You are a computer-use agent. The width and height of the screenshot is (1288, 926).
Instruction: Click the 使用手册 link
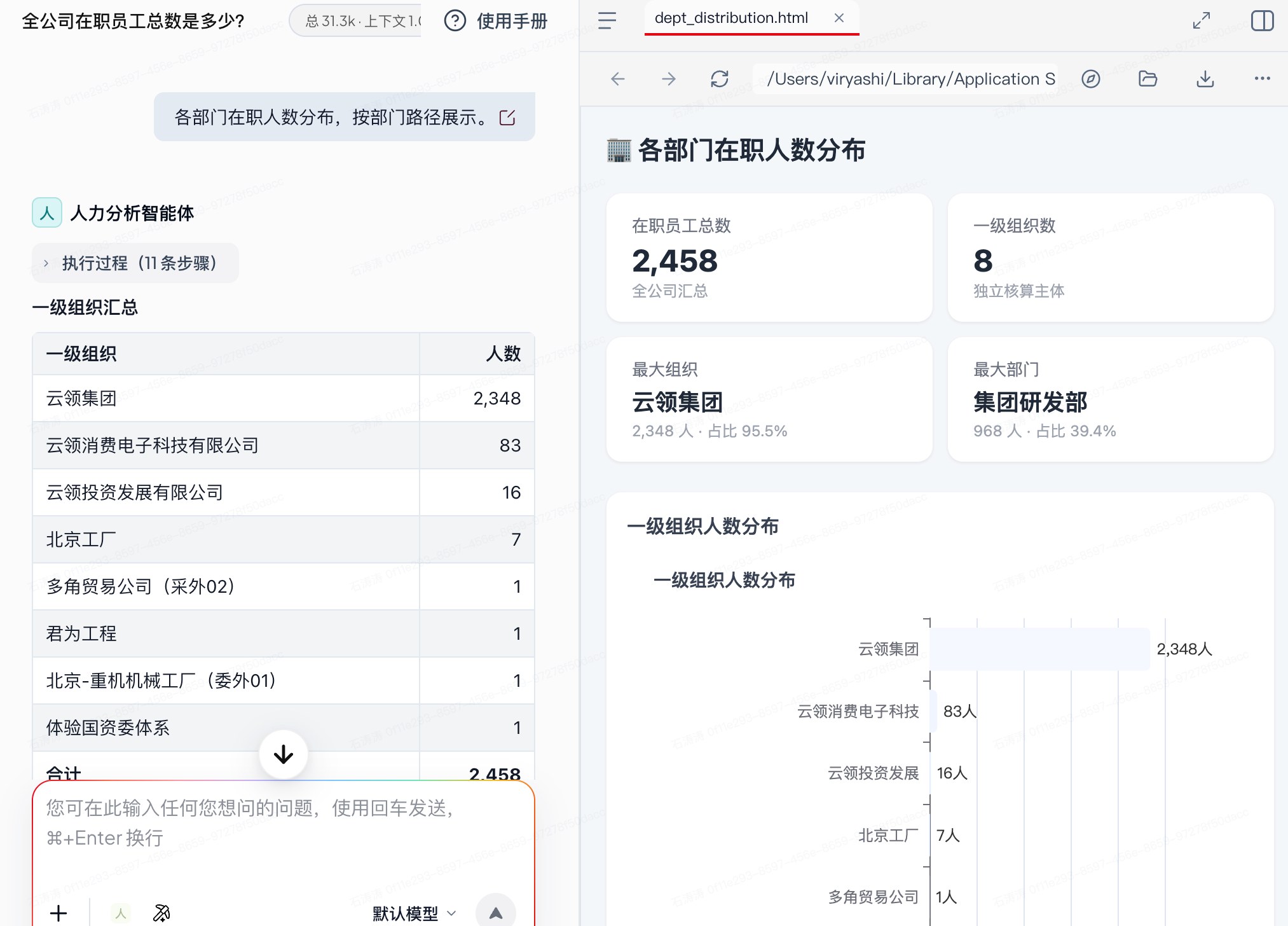(x=512, y=21)
